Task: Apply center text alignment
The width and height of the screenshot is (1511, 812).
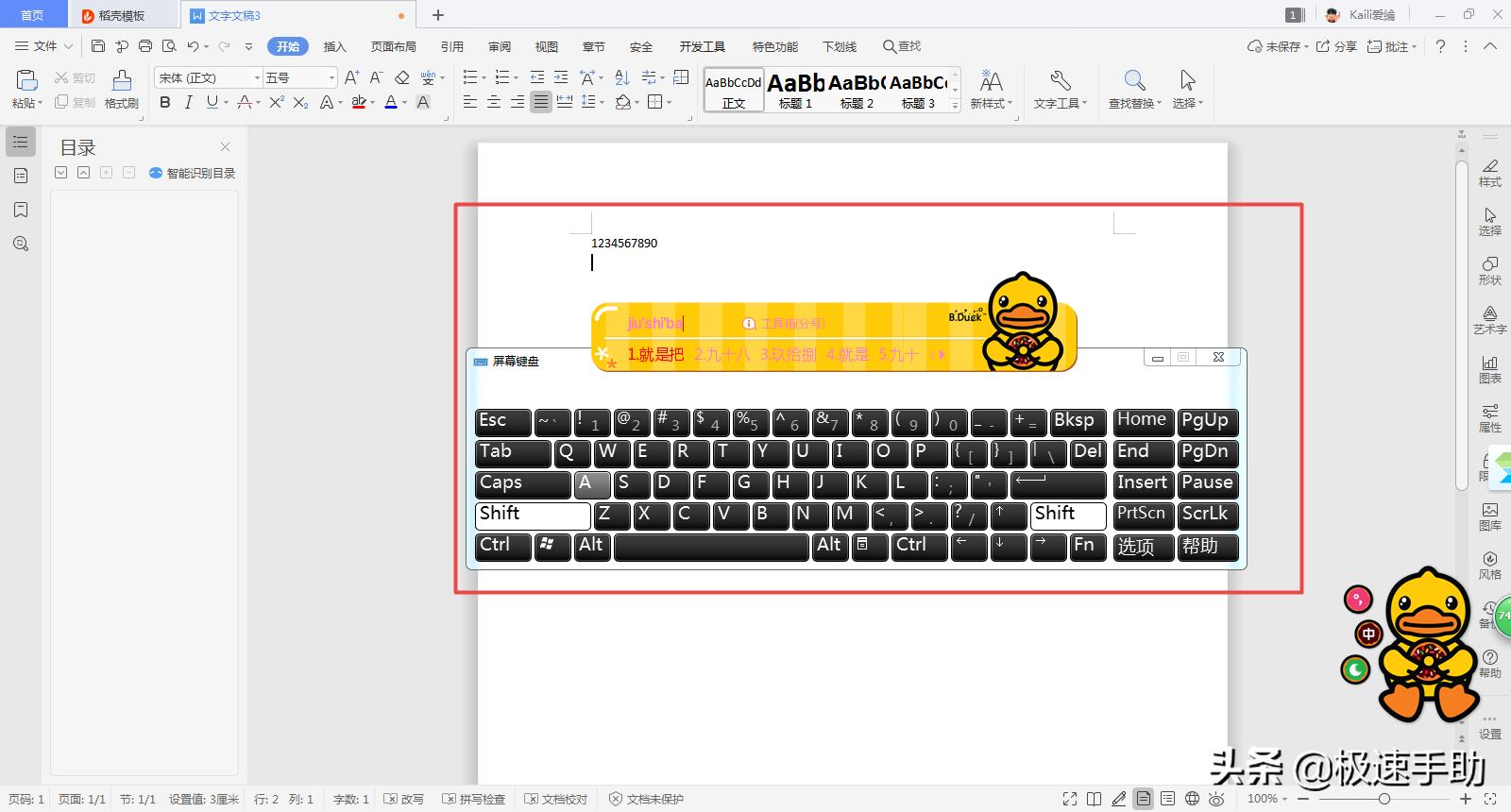Action: pyautogui.click(x=493, y=102)
